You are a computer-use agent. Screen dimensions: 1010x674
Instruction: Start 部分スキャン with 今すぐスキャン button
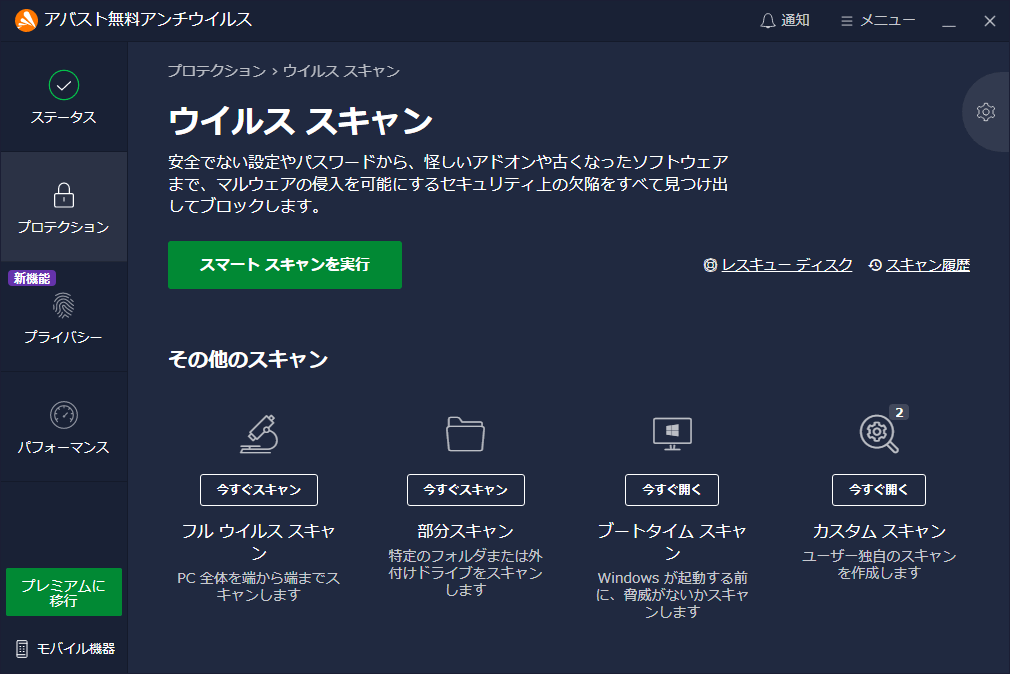click(x=466, y=490)
